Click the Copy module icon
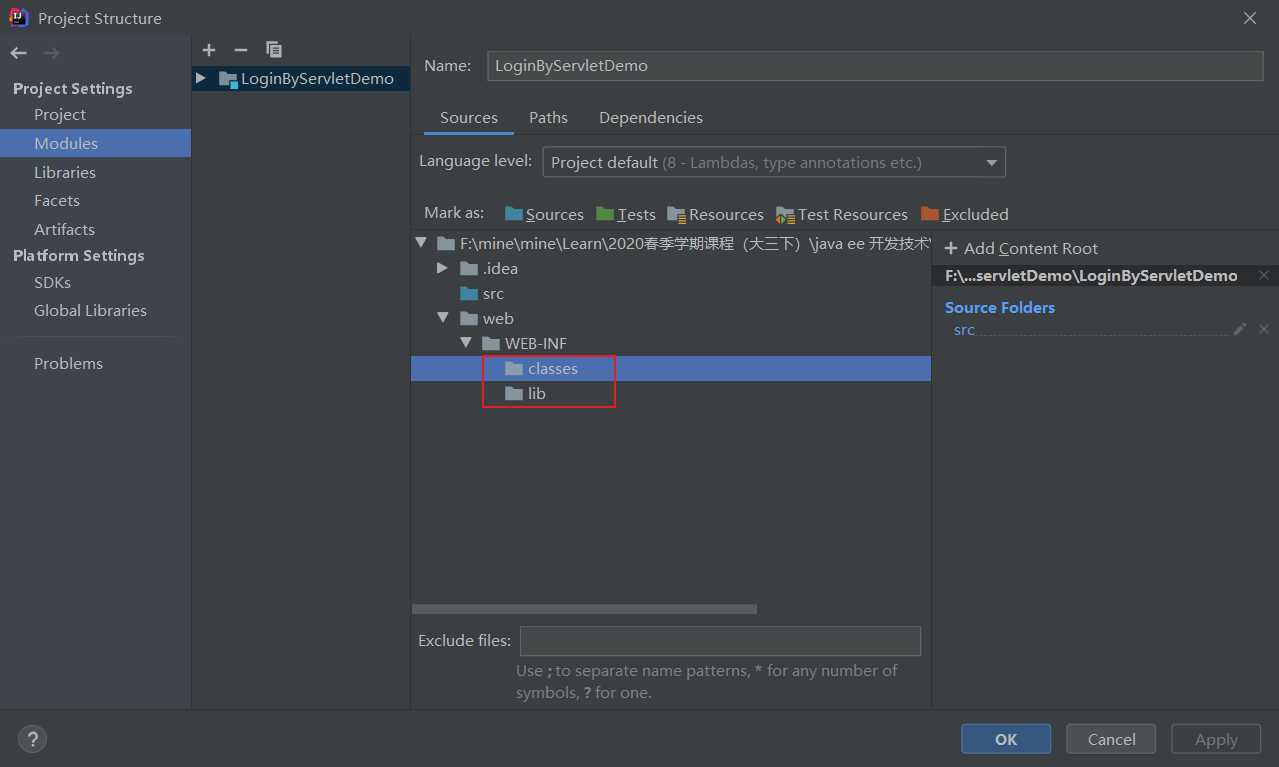This screenshot has height=767, width=1279. tap(273, 49)
